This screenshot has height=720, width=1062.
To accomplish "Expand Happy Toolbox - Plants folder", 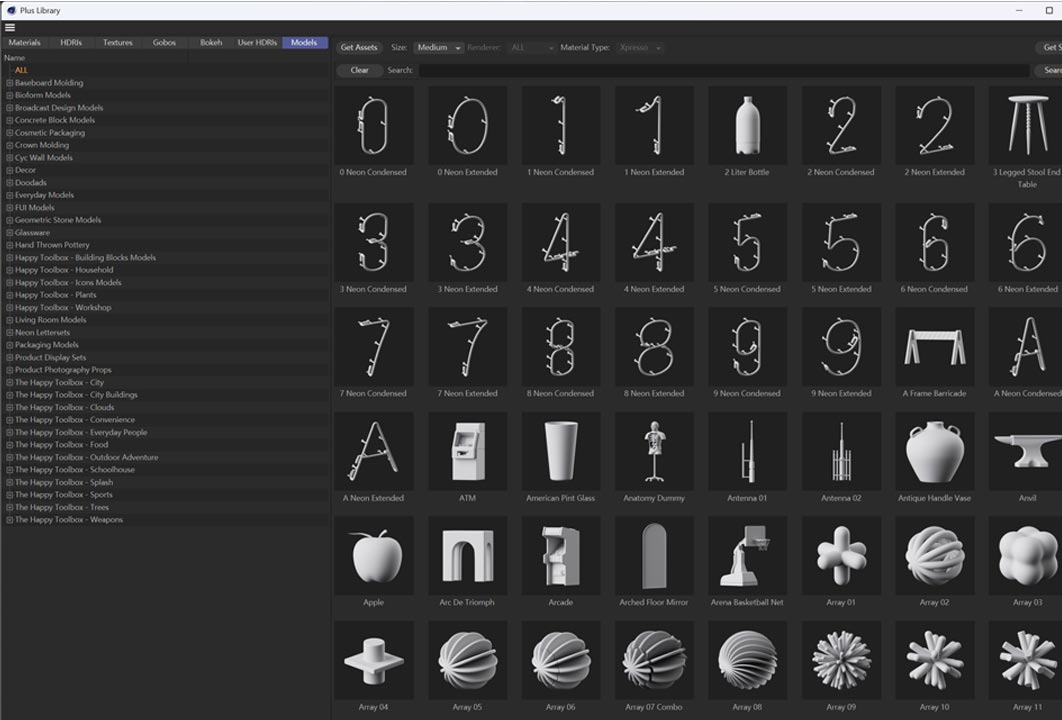I will point(10,295).
